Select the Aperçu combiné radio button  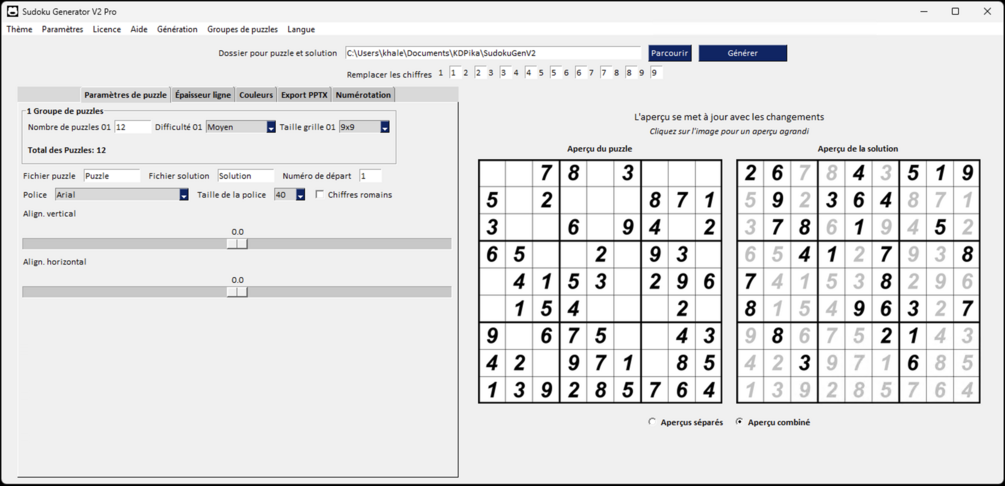(740, 422)
